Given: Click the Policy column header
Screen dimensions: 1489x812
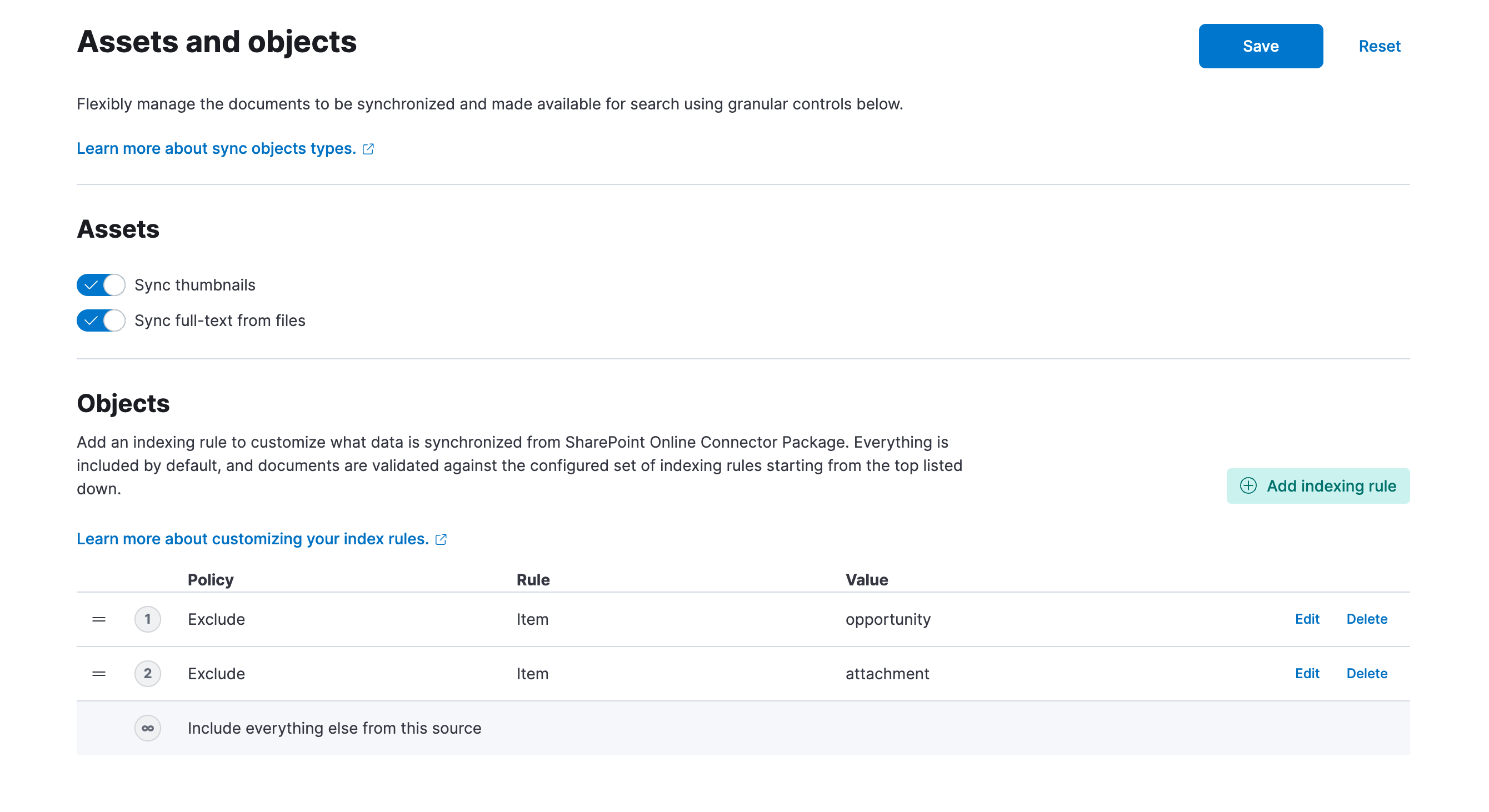Looking at the screenshot, I should click(211, 580).
